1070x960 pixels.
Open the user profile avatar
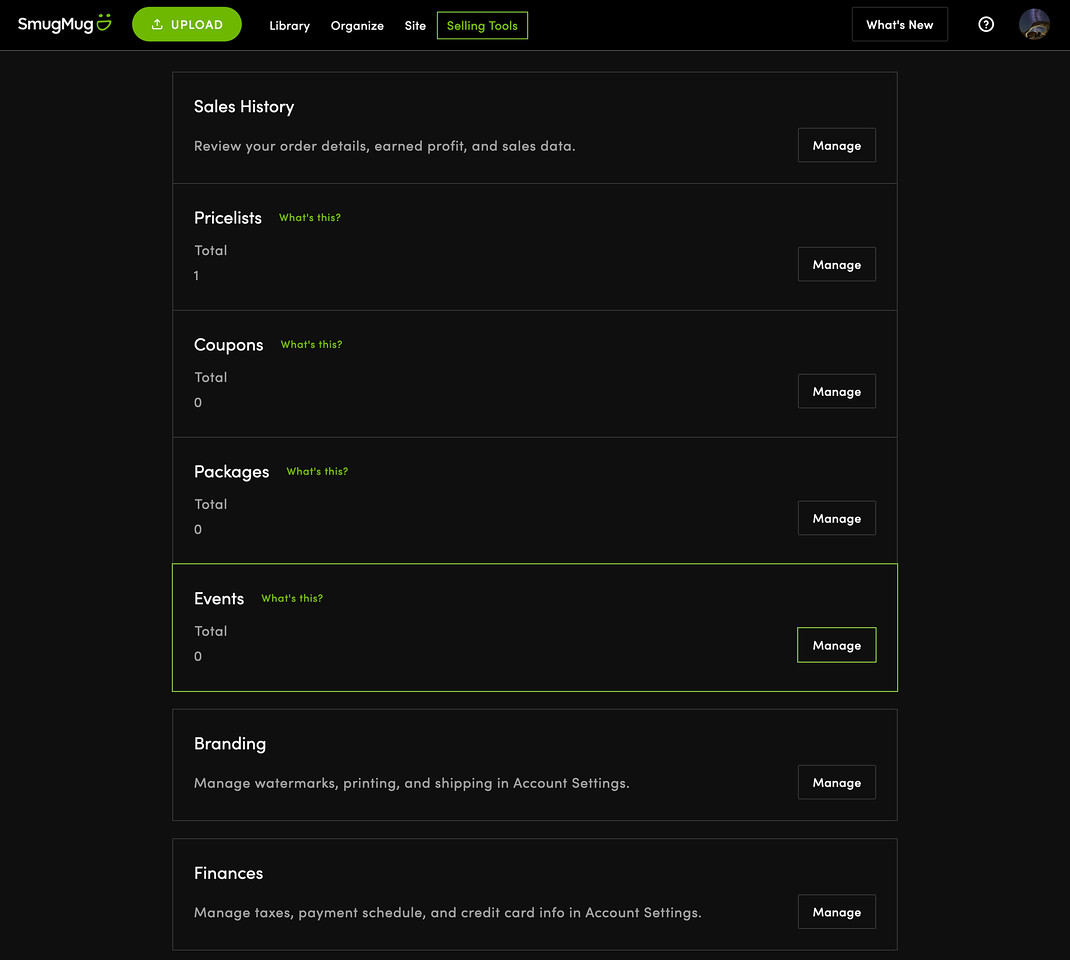tap(1034, 25)
